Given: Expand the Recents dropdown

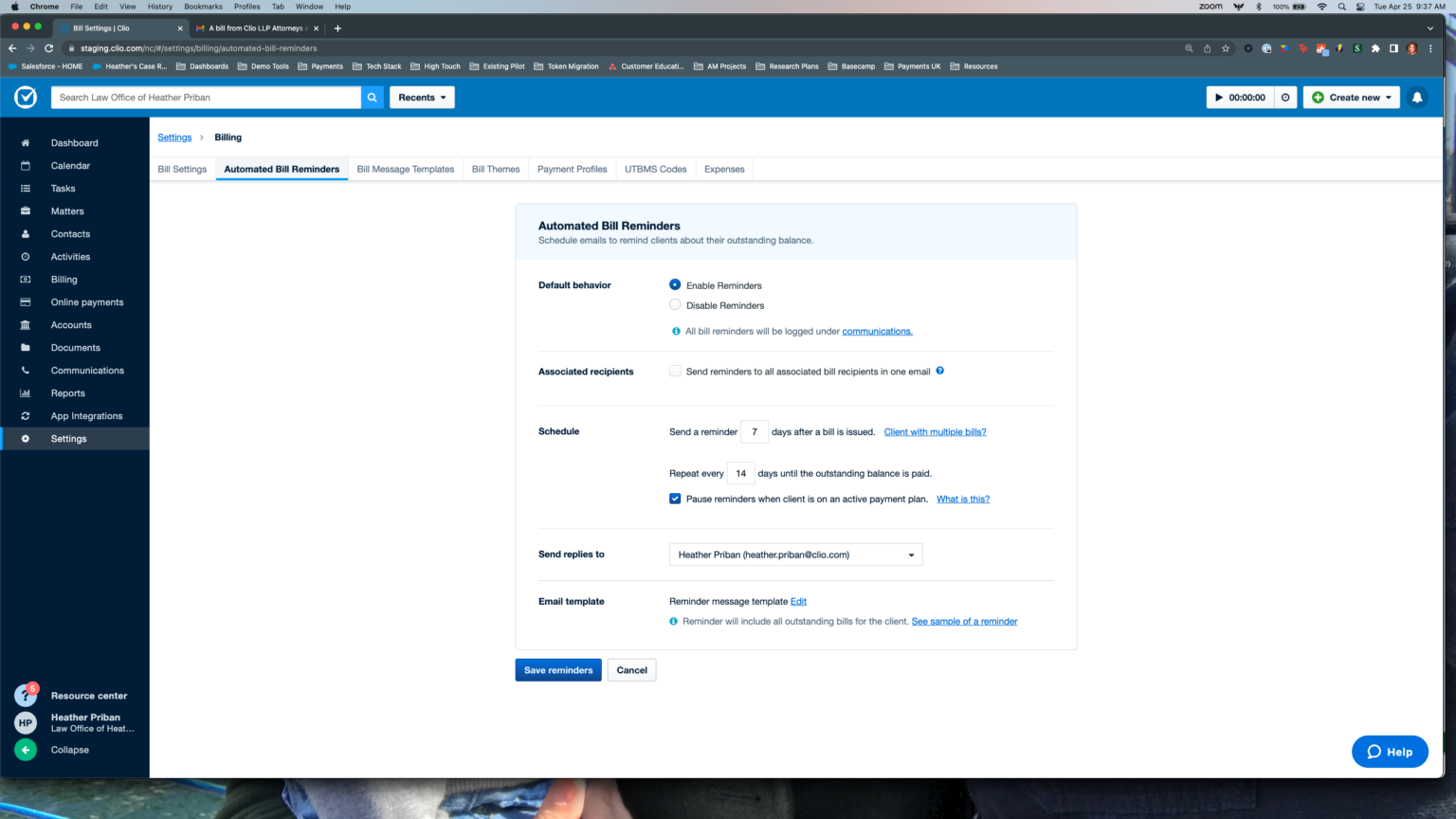Looking at the screenshot, I should 421,97.
